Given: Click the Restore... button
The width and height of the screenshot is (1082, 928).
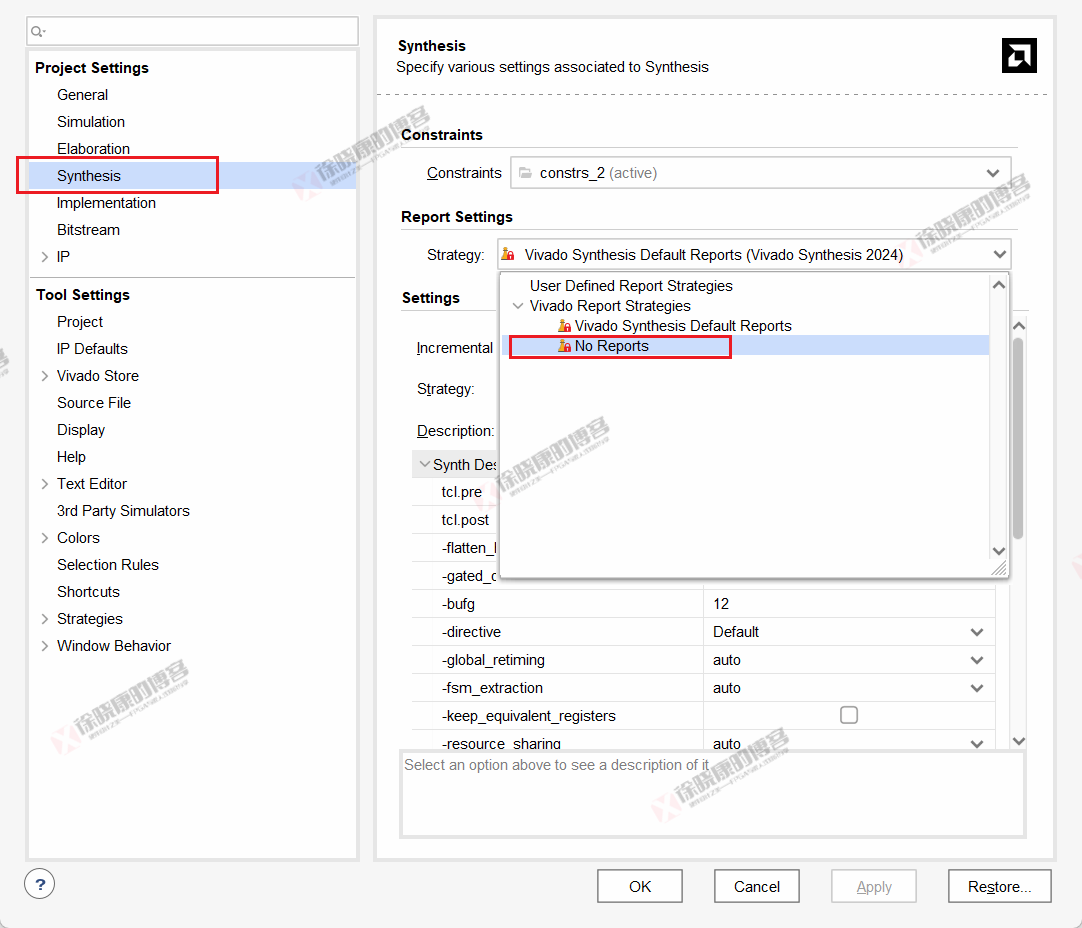Looking at the screenshot, I should [1000, 887].
